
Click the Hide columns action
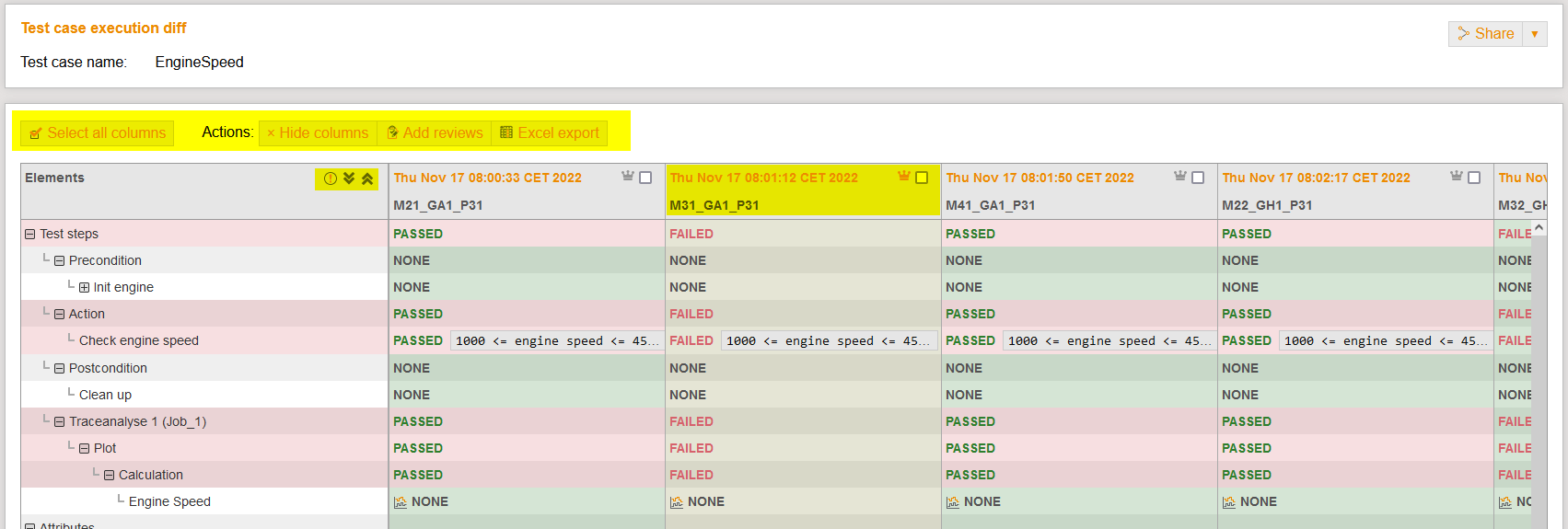point(318,133)
